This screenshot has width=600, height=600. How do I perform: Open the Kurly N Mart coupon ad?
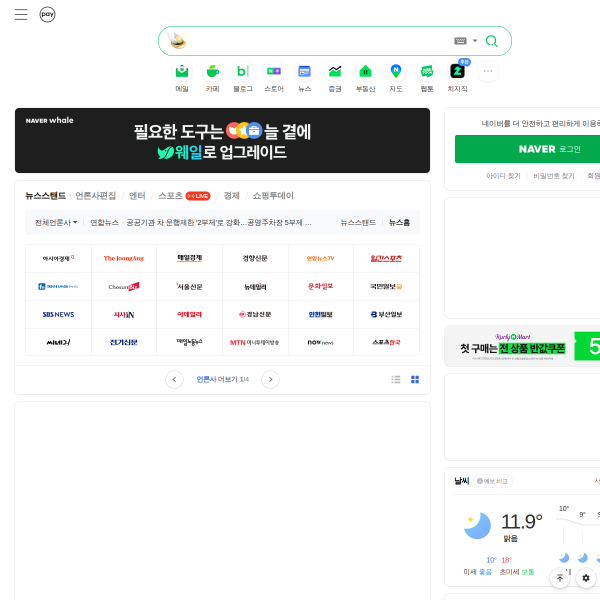(522, 346)
